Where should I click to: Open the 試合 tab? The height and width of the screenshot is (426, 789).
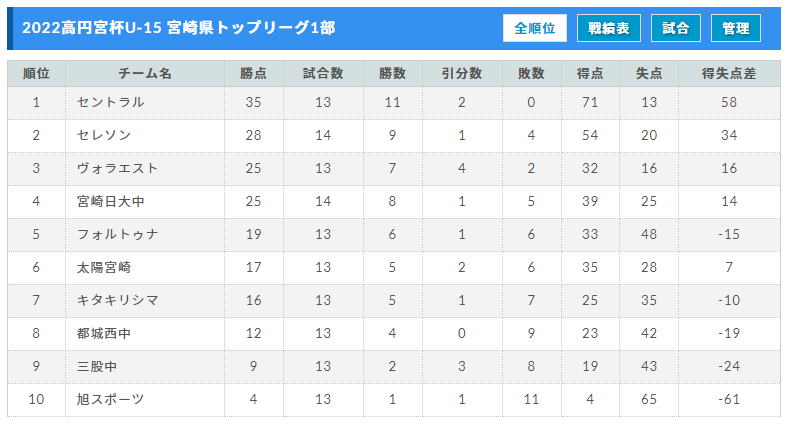pyautogui.click(x=675, y=28)
